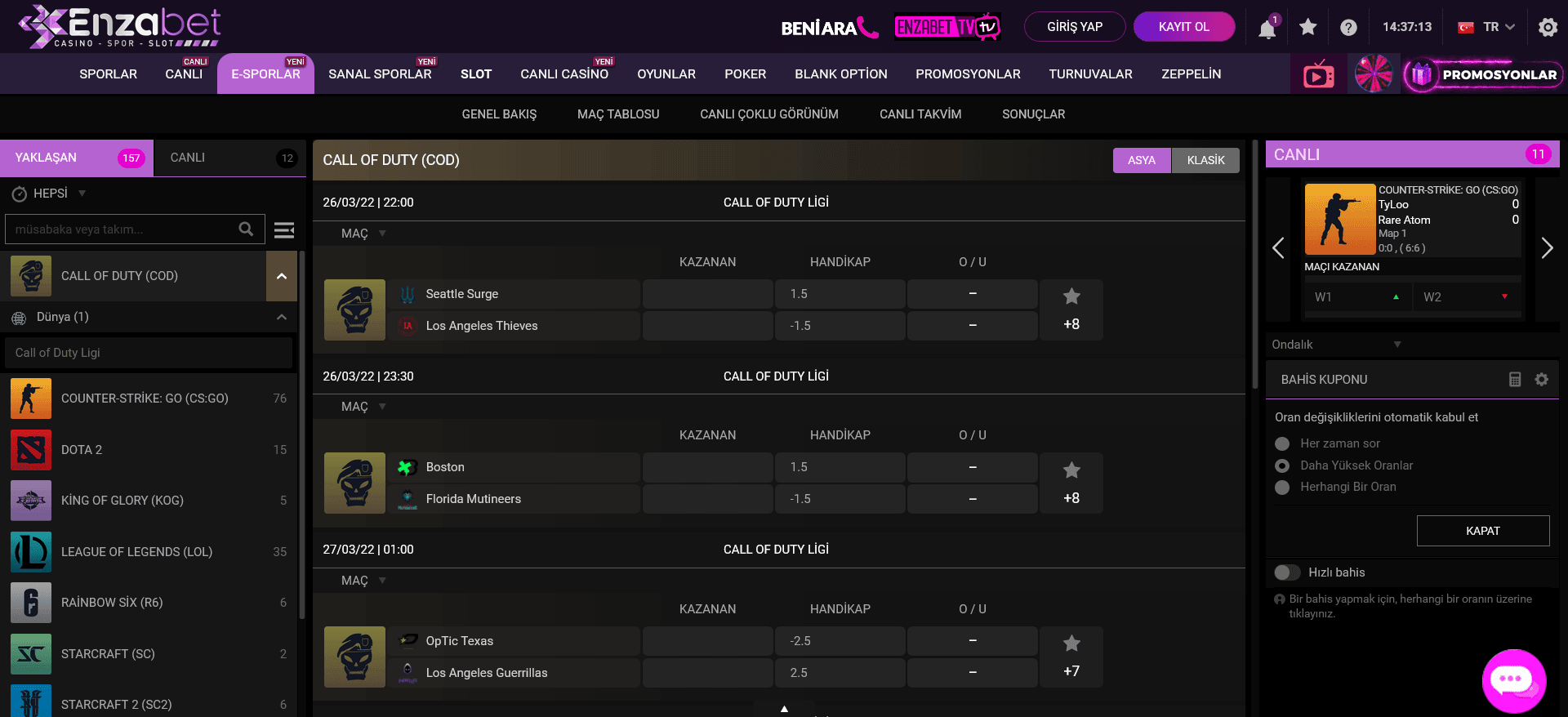This screenshot has width=1568, height=717.
Task: Open the notifications bell icon
Action: click(1267, 30)
